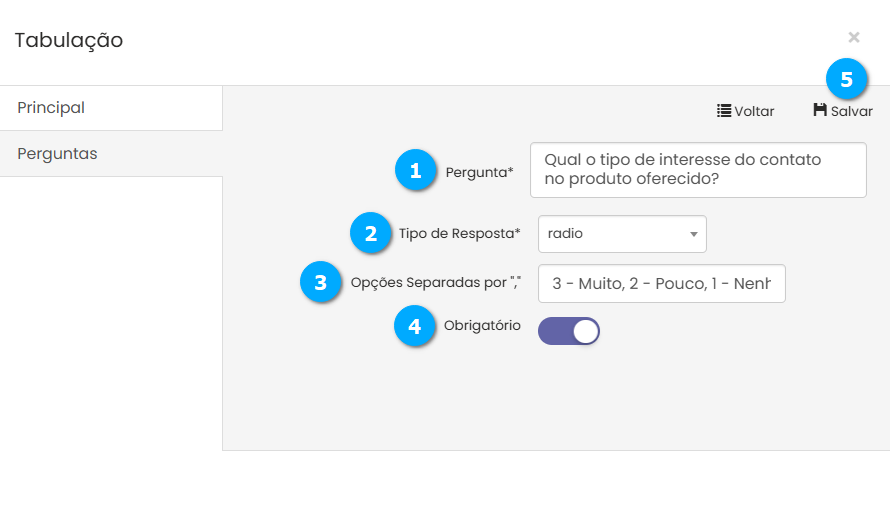Viewport: 890px width, 520px height.
Task: Click the blue step 5 marker
Action: pos(846,80)
